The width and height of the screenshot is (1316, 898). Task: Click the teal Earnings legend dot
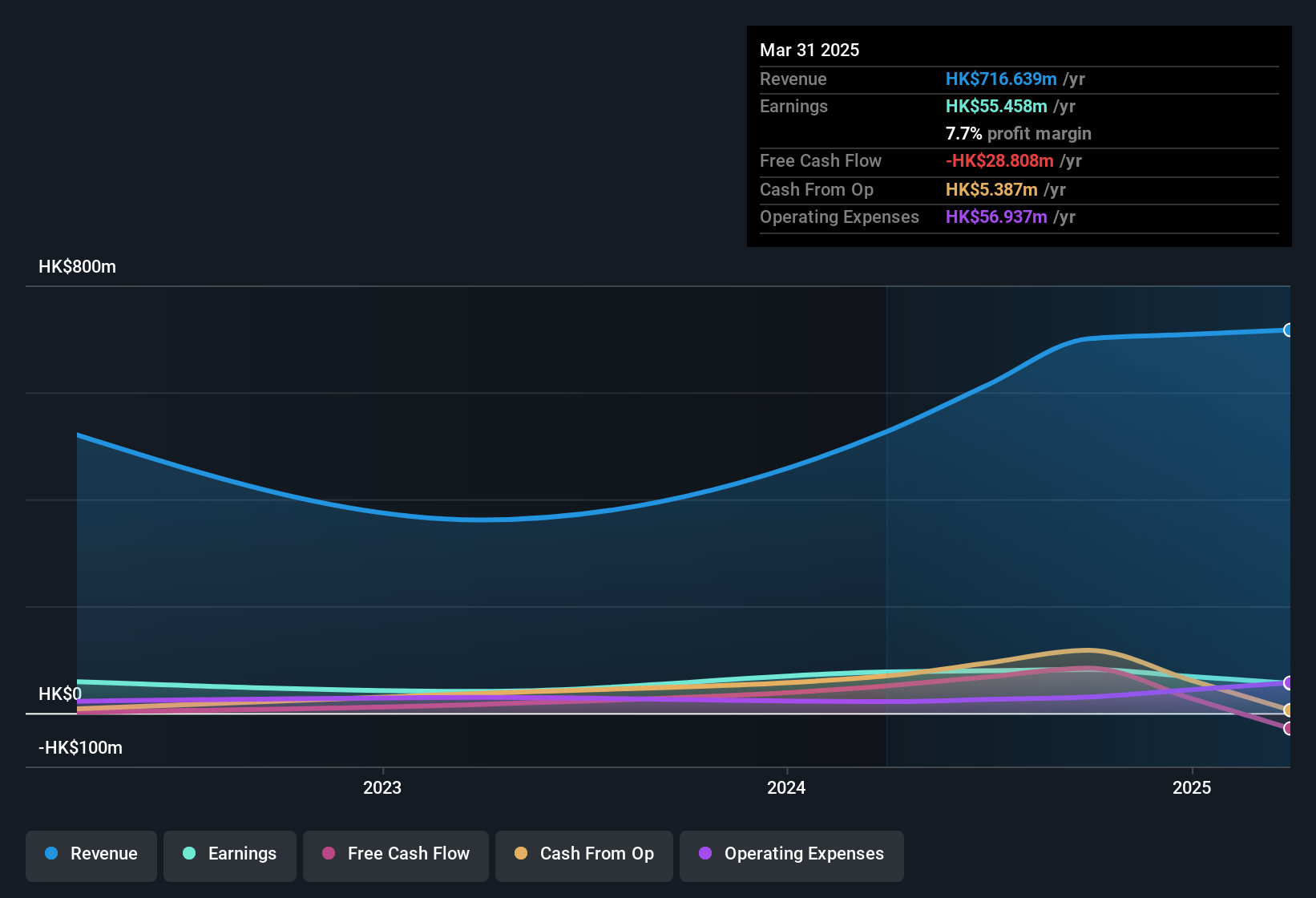189,854
